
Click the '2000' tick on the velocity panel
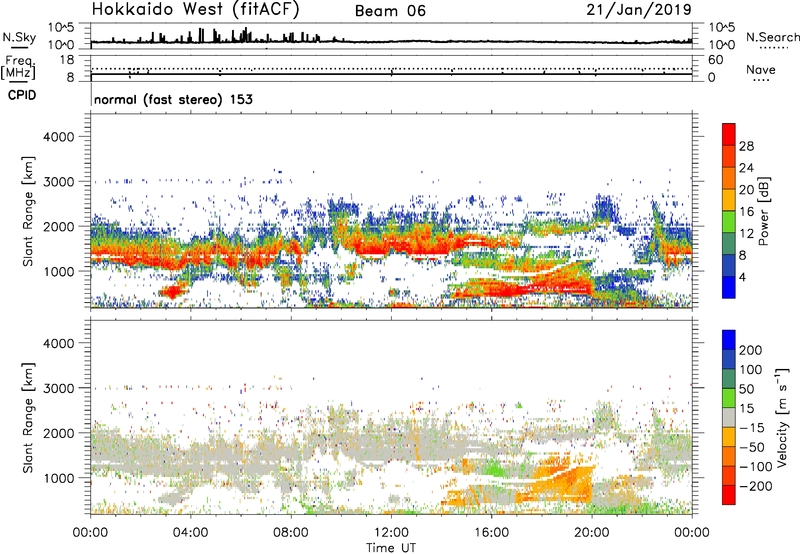pyautogui.click(x=59, y=433)
